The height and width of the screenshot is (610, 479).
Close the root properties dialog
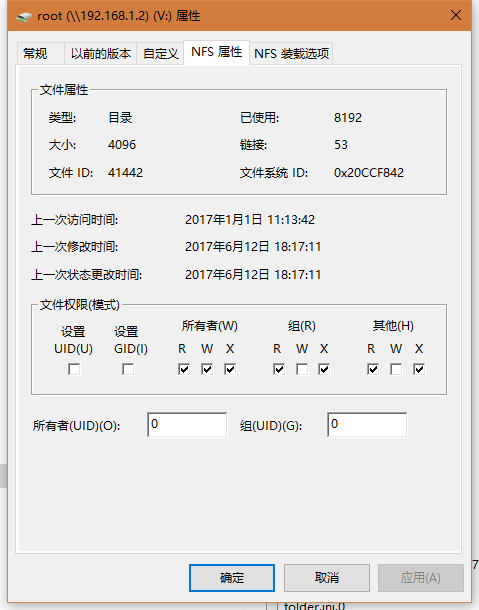tap(456, 15)
